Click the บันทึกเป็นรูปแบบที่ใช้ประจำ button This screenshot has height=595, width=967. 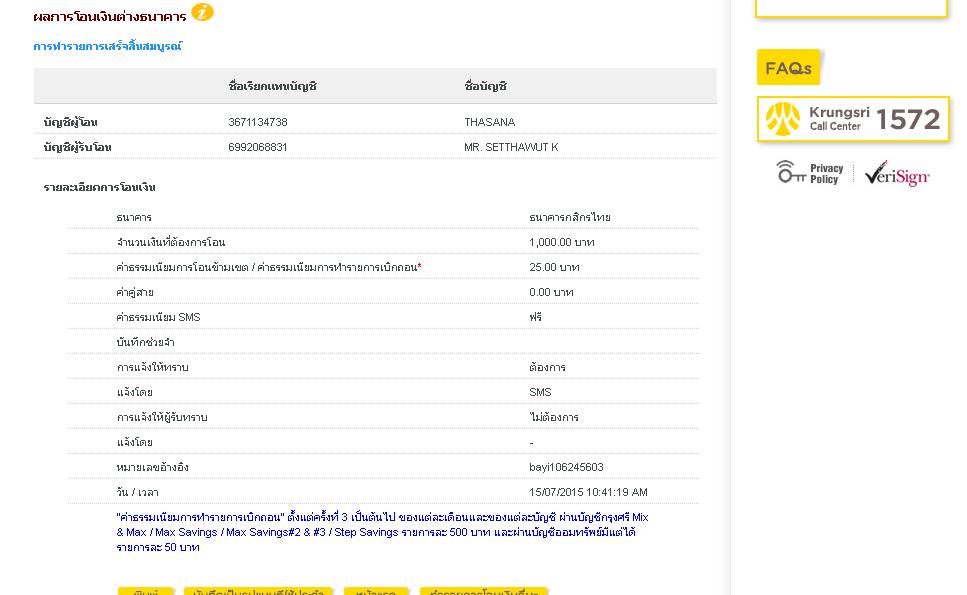258,591
